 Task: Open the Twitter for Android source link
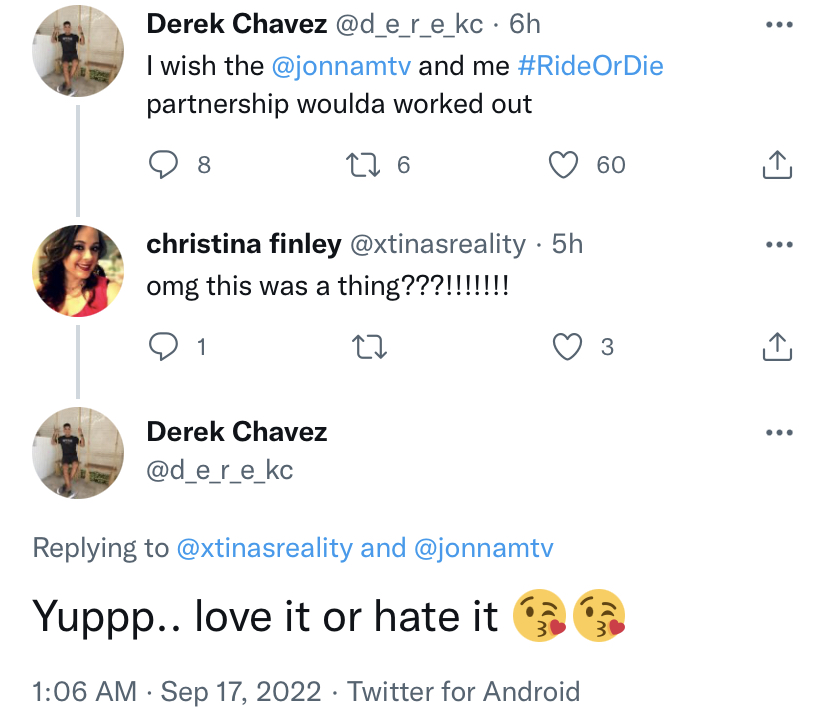[464, 692]
